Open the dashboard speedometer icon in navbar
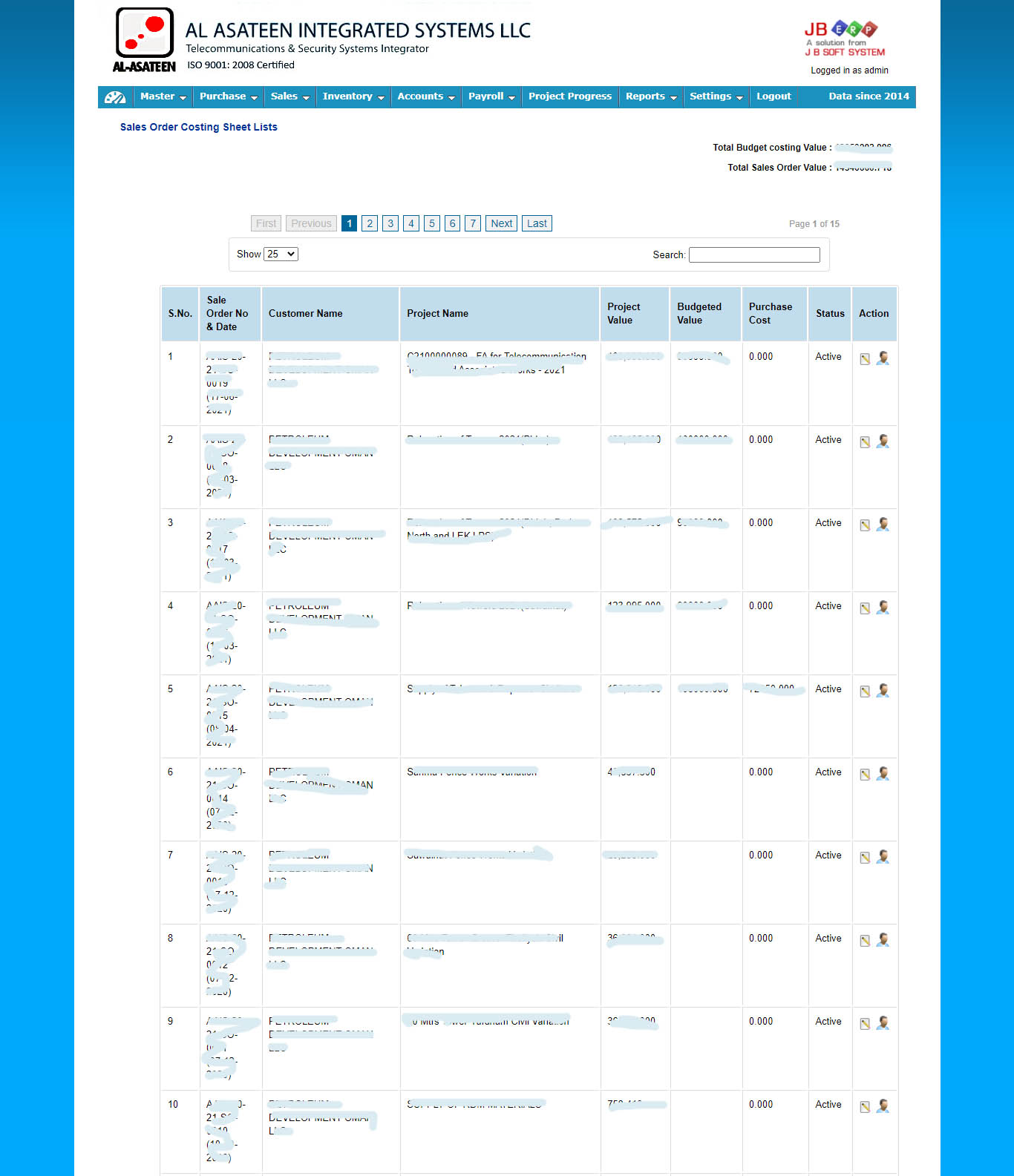This screenshot has height=1176, width=1014. [115, 97]
